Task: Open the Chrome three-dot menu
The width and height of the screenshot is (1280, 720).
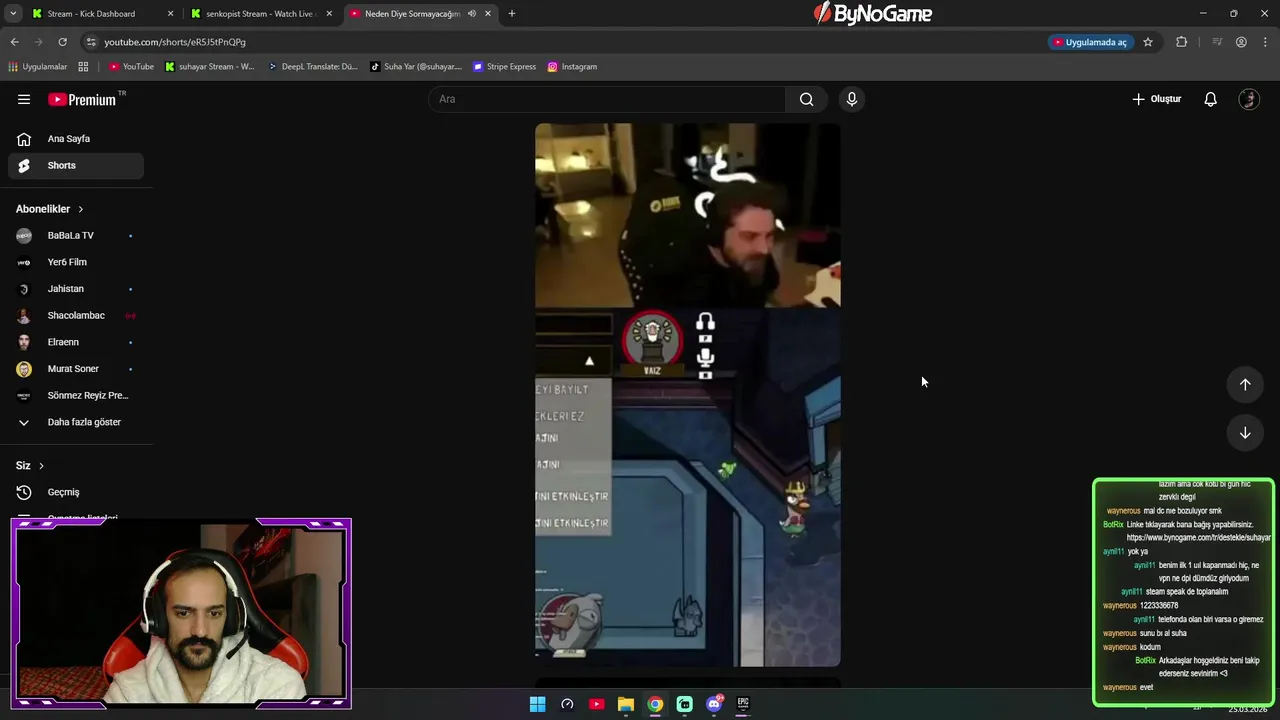Action: [x=1265, y=42]
